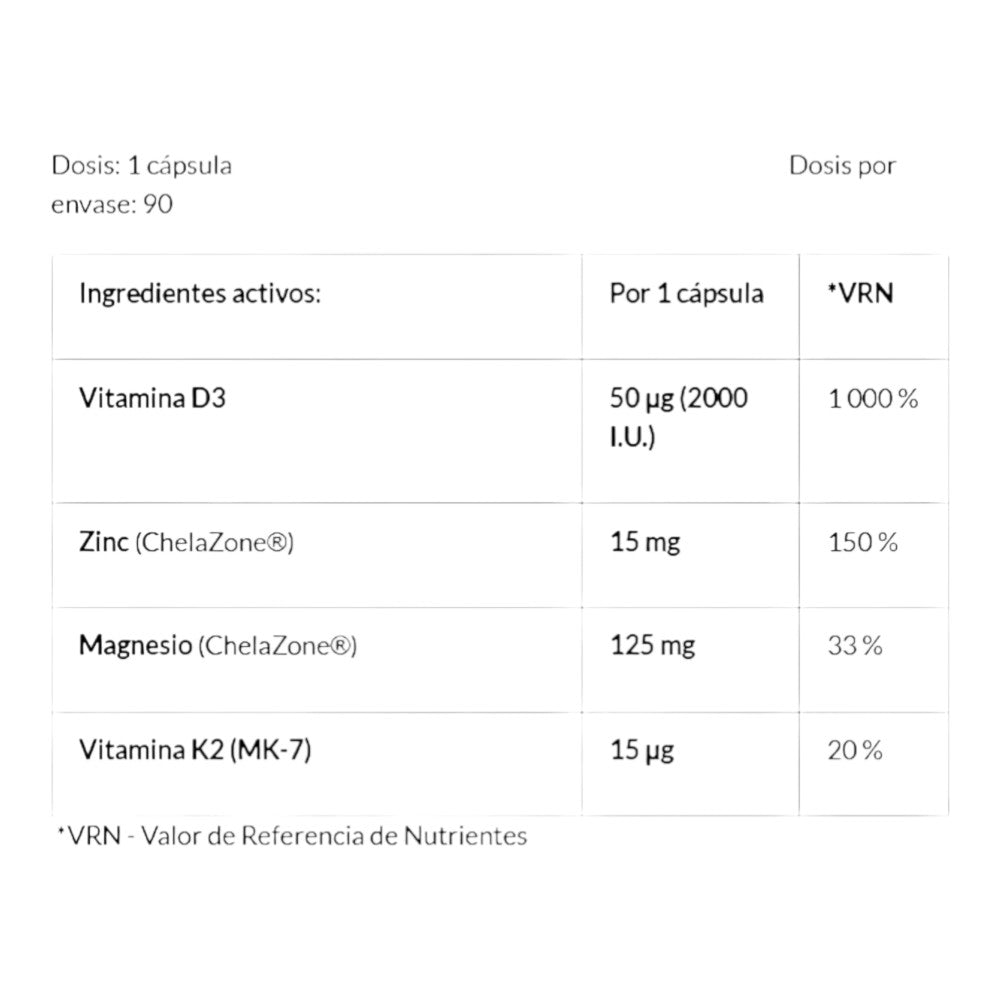Screen dimensions: 1000x1000
Task: Select the Vitamina K2 (MK-7) cell
Action: [x=194, y=749]
